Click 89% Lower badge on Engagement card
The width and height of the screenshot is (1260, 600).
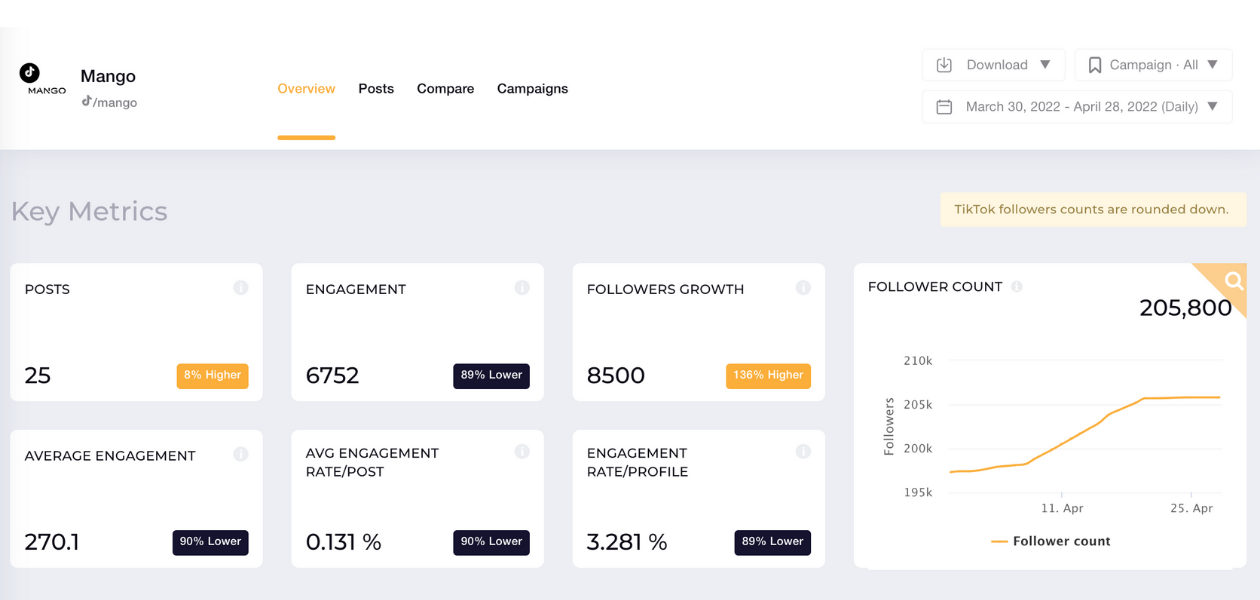tap(491, 376)
